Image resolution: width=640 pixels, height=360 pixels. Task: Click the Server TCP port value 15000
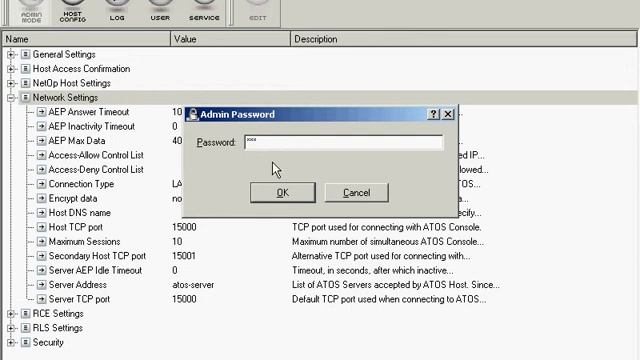pyautogui.click(x=184, y=299)
